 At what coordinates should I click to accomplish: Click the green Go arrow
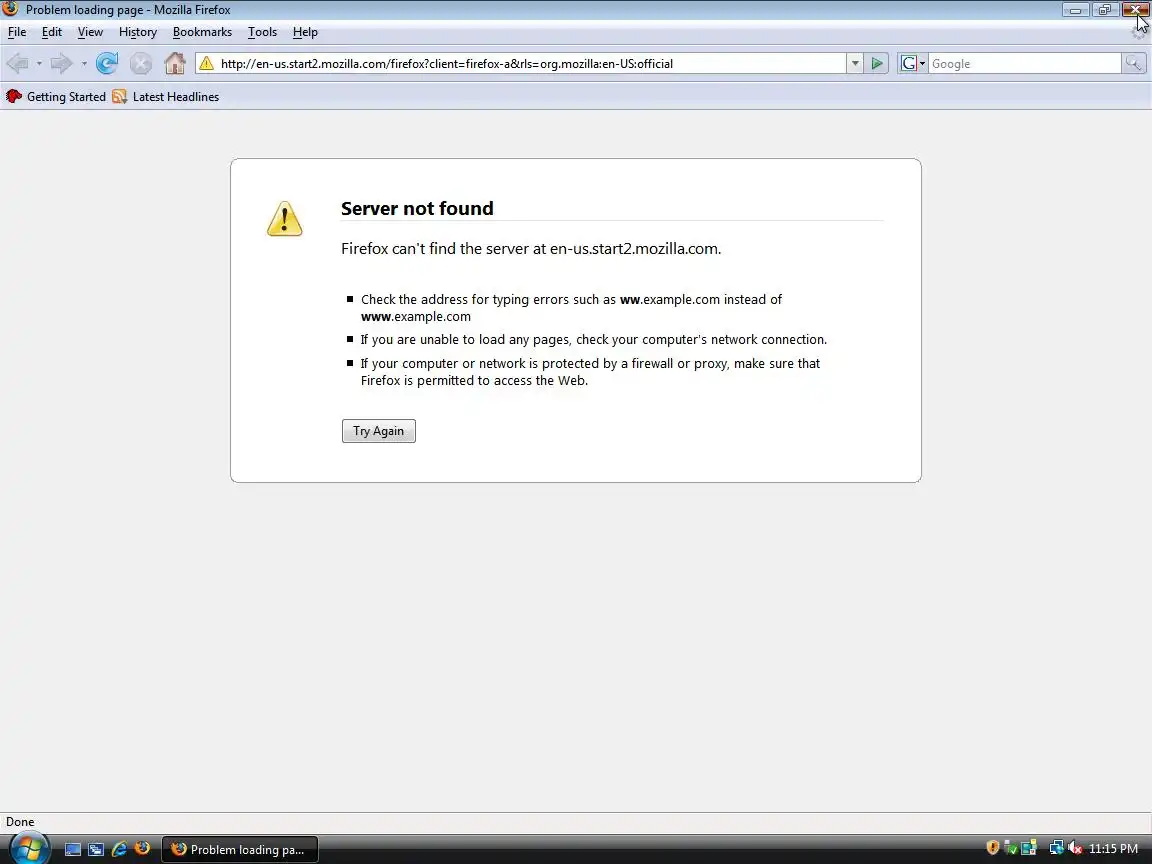click(876, 64)
